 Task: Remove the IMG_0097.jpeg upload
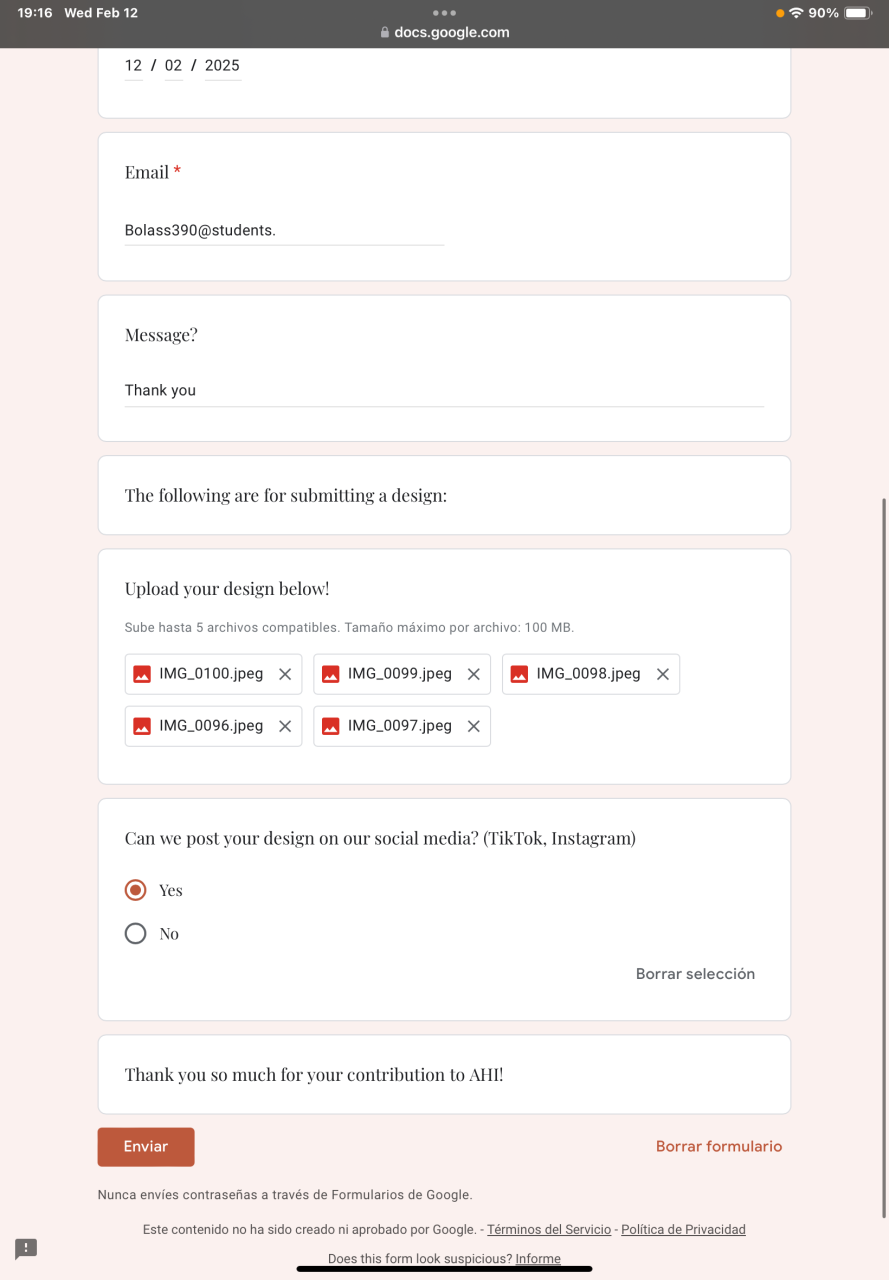(474, 726)
